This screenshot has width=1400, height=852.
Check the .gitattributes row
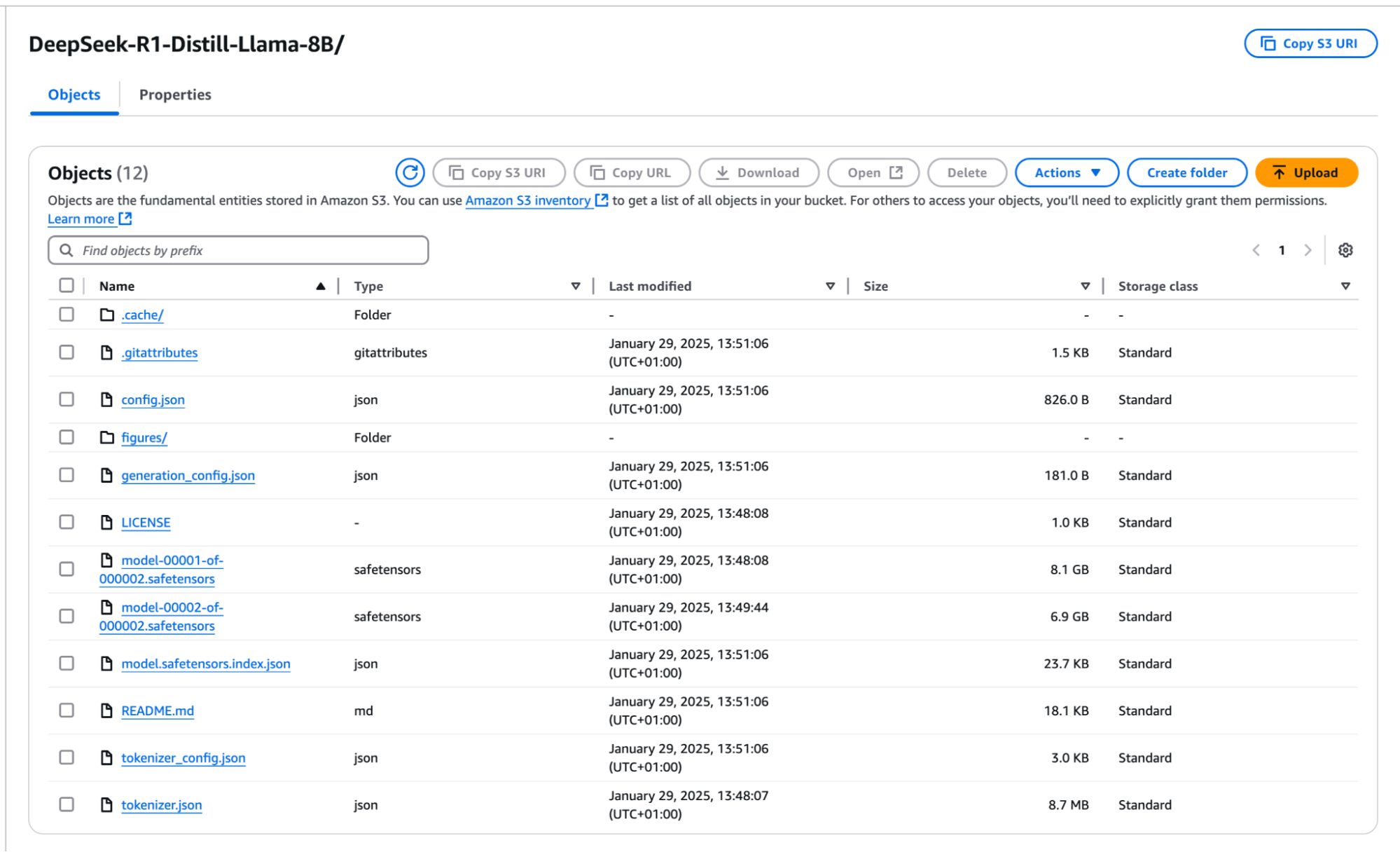(67, 352)
